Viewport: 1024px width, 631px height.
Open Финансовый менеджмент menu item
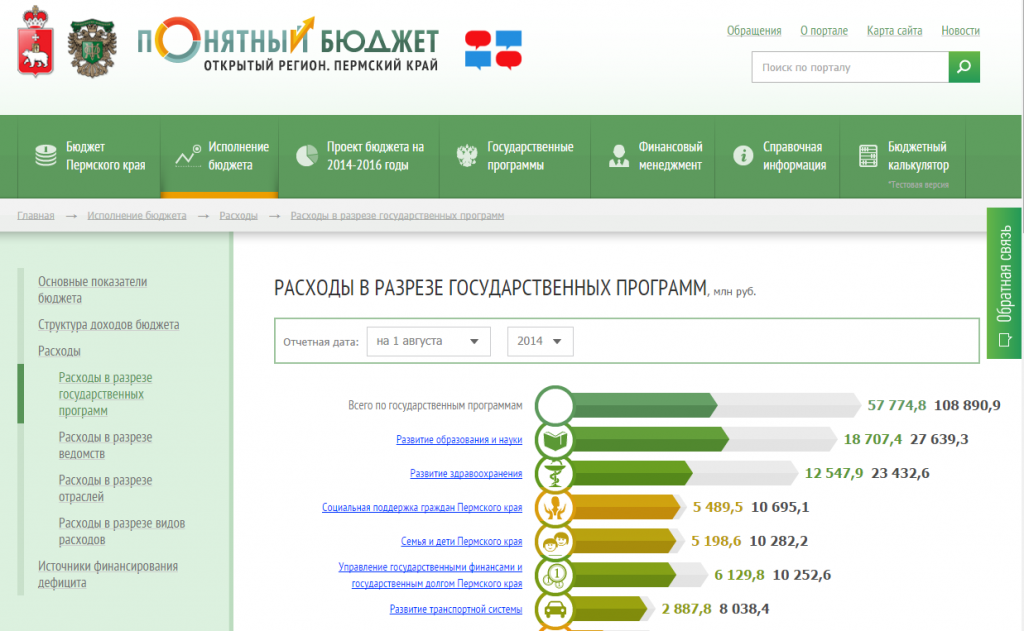653,156
